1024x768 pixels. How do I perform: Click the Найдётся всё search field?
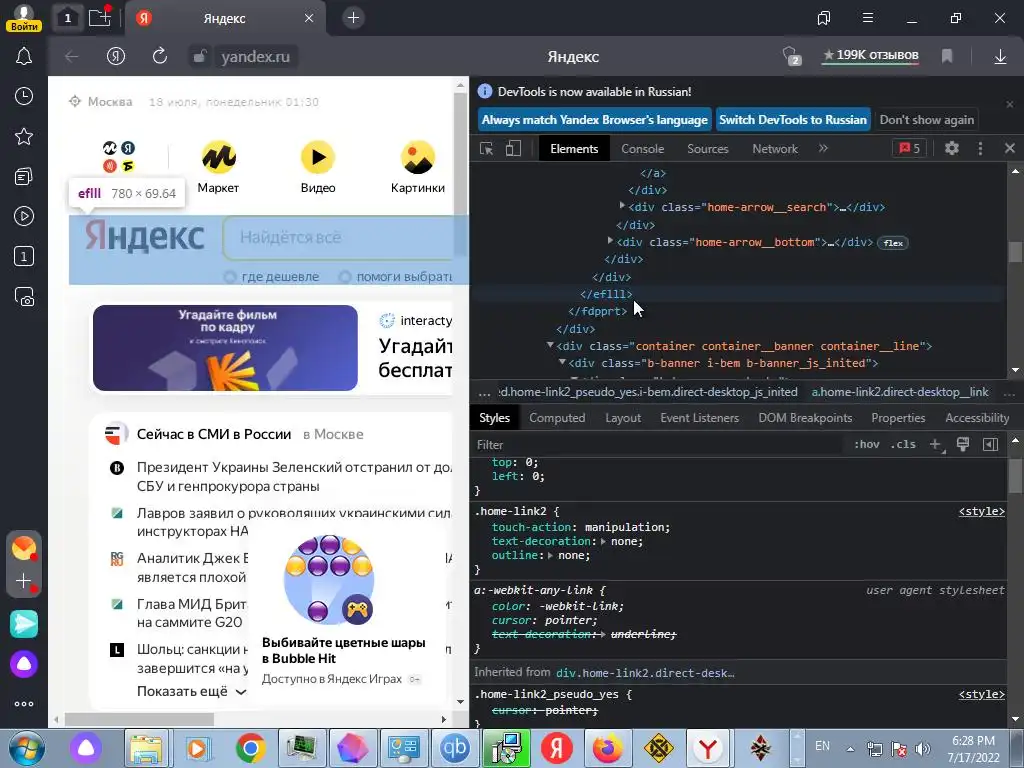pyautogui.click(x=346, y=238)
